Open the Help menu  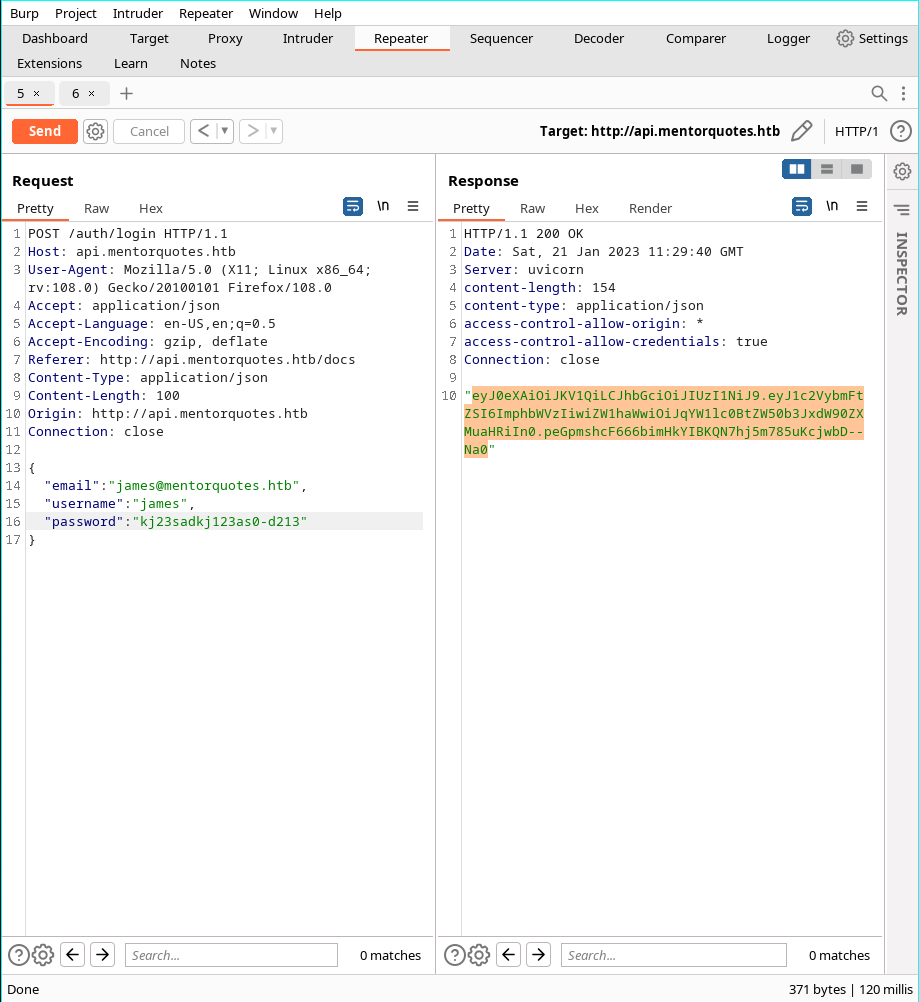pos(328,13)
